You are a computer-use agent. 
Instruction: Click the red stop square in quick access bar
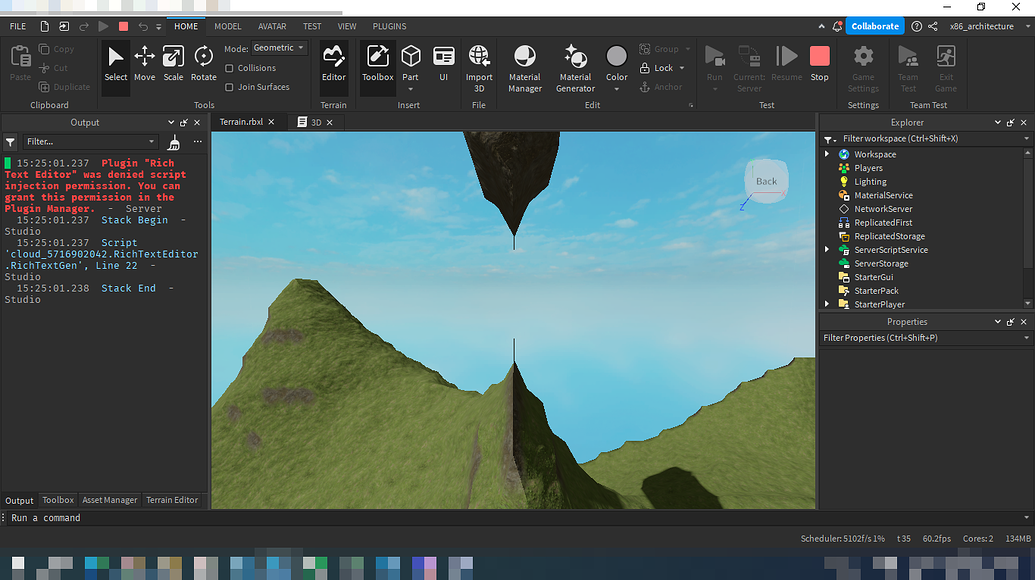pos(123,26)
